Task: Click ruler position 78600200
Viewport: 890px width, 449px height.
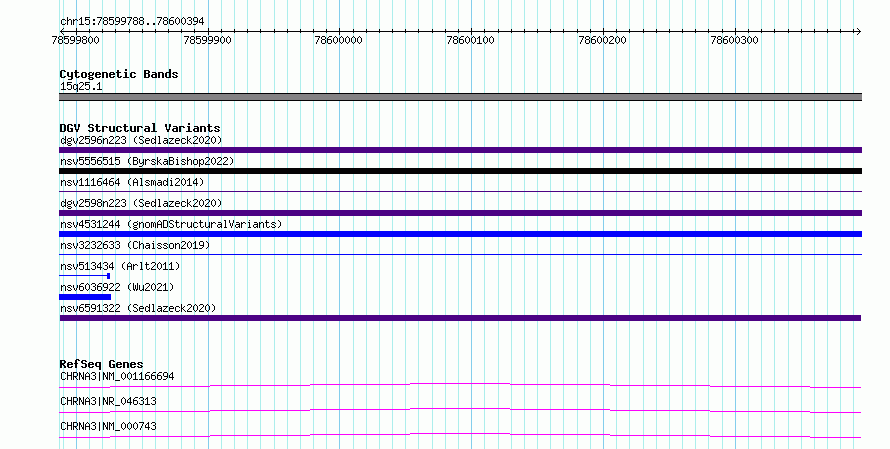Action: 603,40
